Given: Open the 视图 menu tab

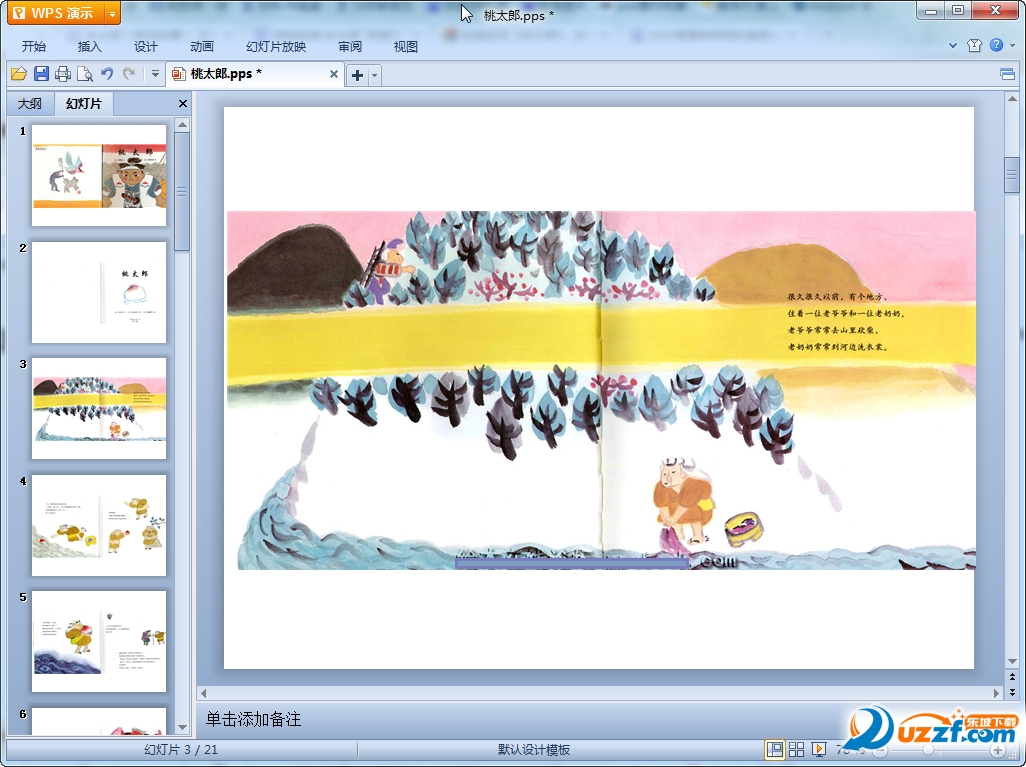Looking at the screenshot, I should click(406, 46).
